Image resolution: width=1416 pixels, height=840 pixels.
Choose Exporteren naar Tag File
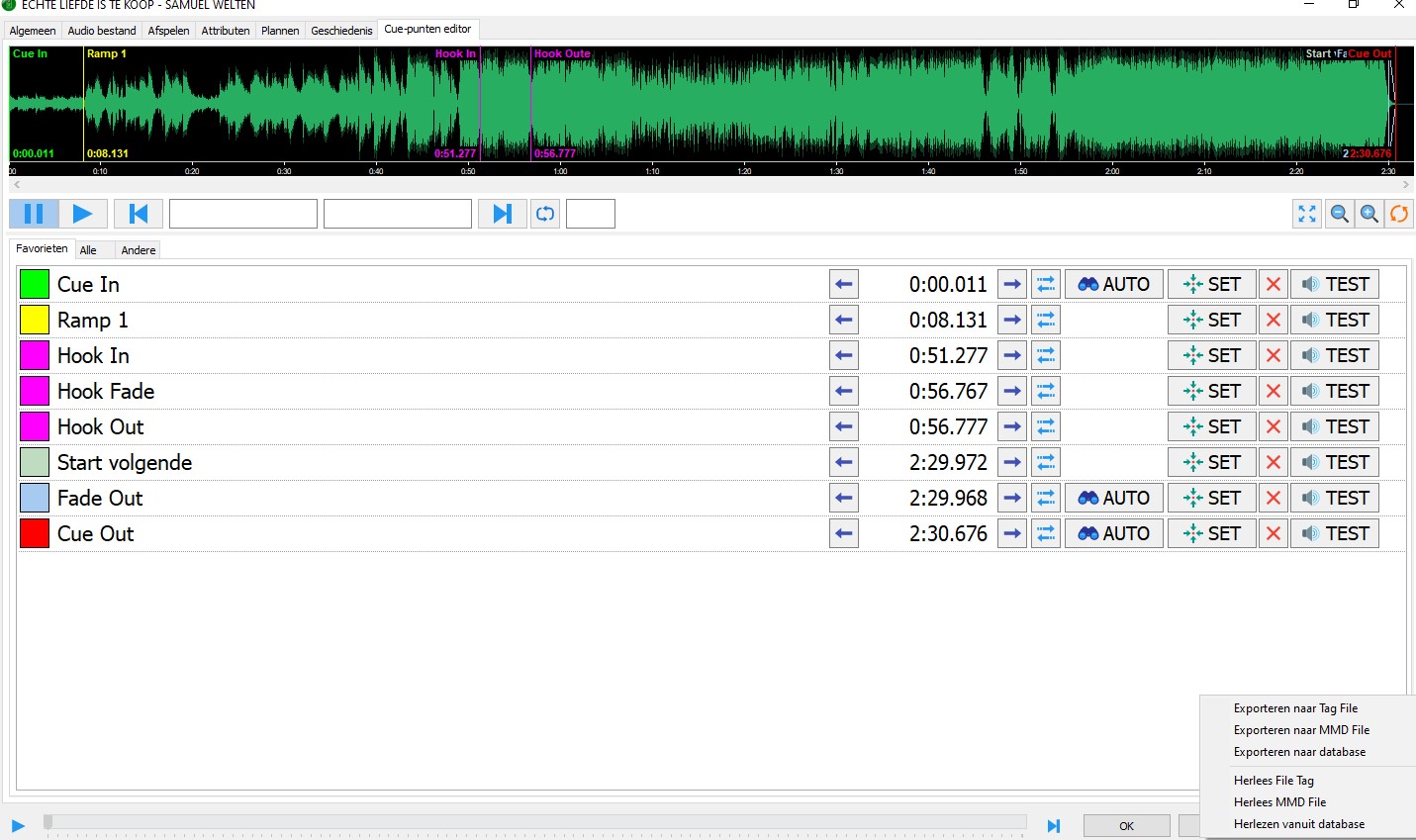1295,708
